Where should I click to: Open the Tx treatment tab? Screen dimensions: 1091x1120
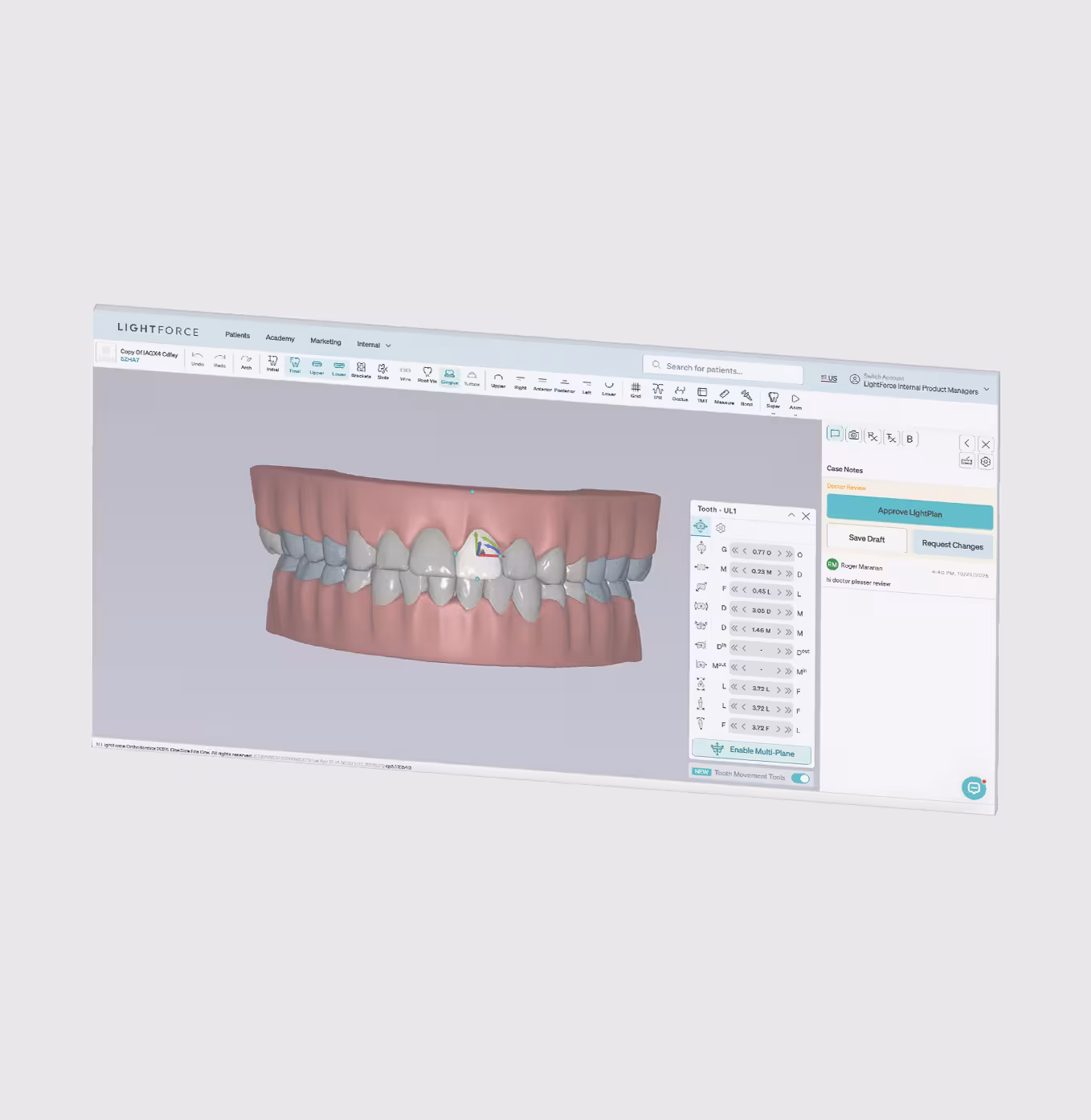click(891, 438)
